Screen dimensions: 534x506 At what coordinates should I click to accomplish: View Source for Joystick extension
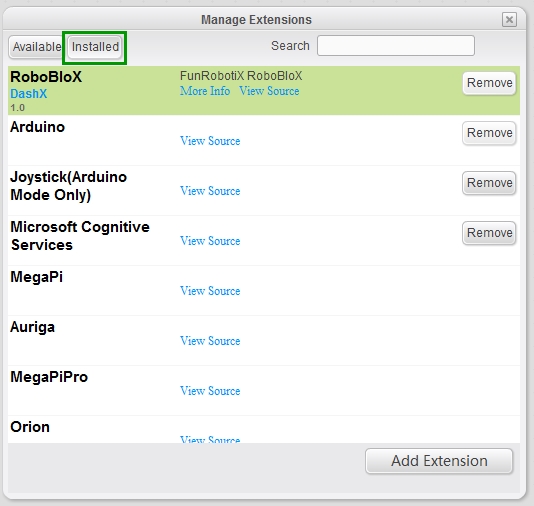[210, 191]
